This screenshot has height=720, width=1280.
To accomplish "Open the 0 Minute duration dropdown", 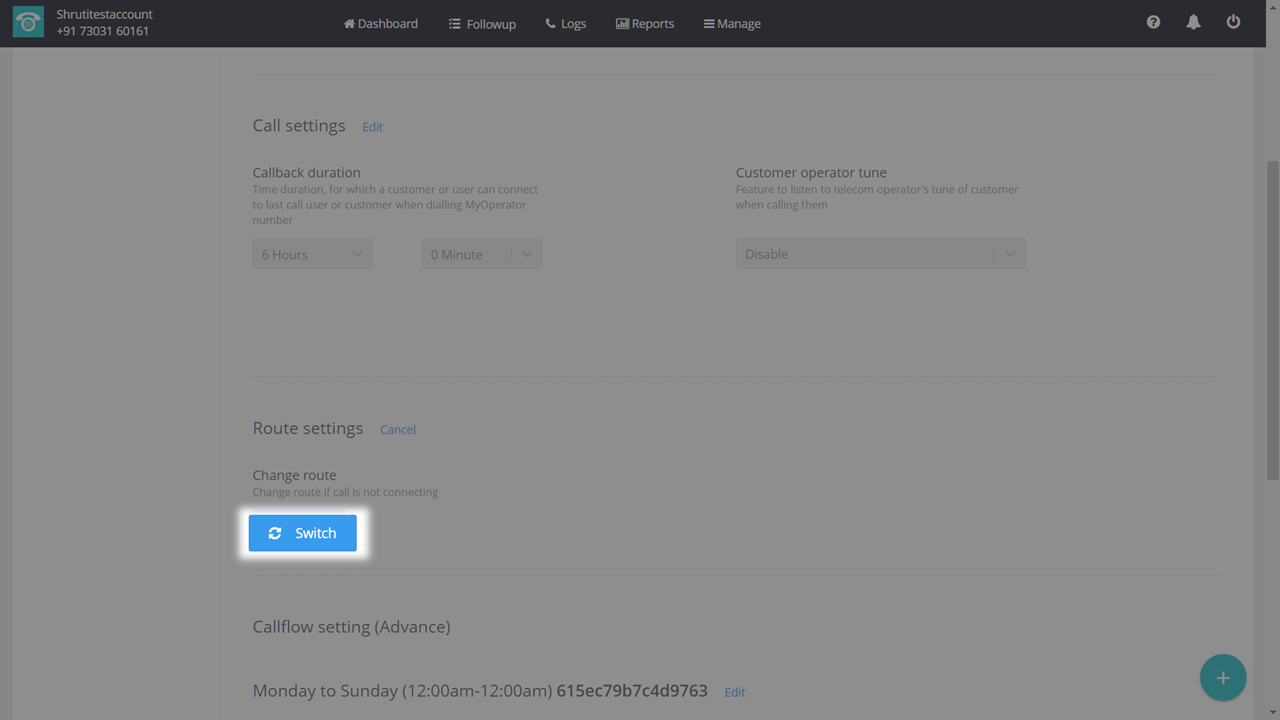I will coord(481,254).
